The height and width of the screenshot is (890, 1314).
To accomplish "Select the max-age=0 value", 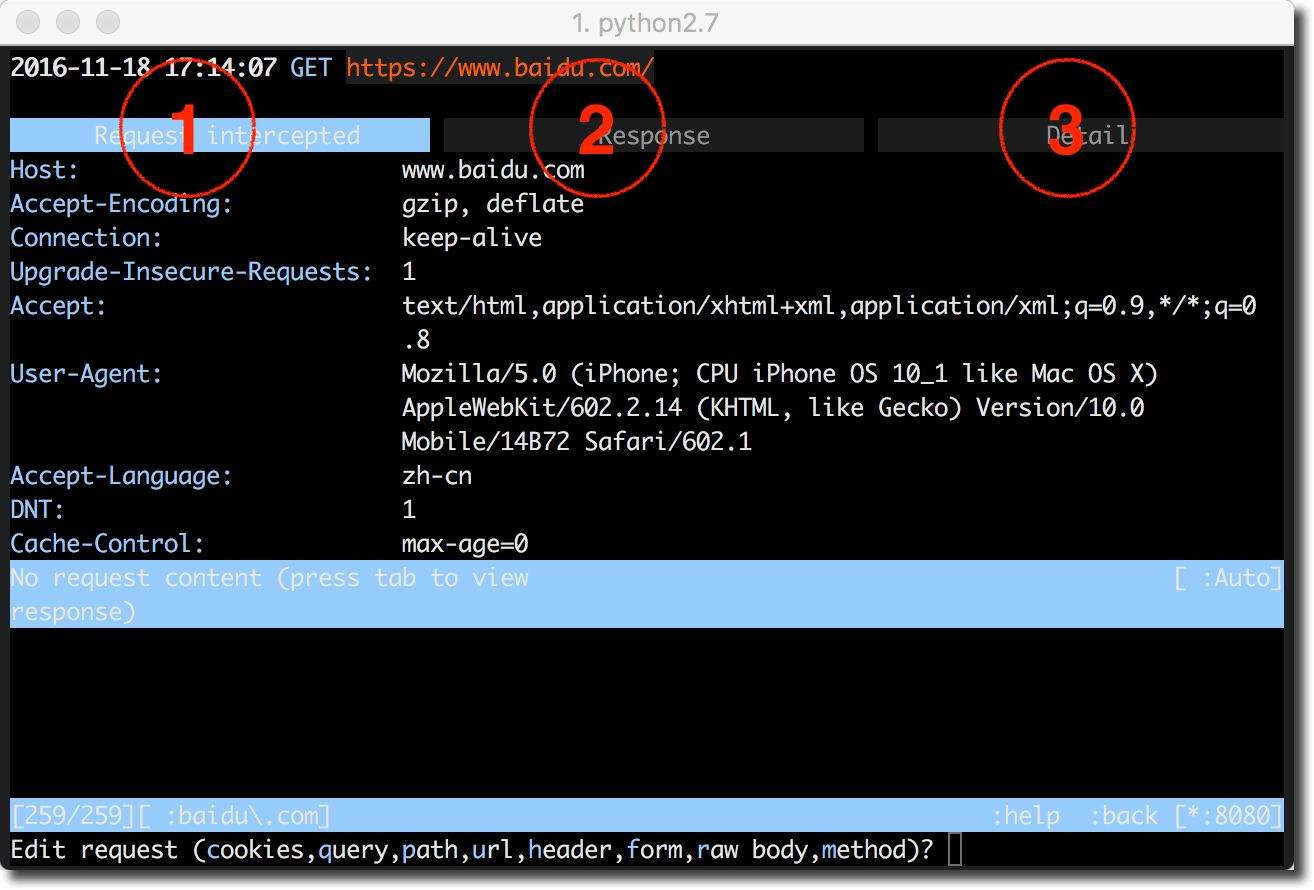I will coord(465,544).
